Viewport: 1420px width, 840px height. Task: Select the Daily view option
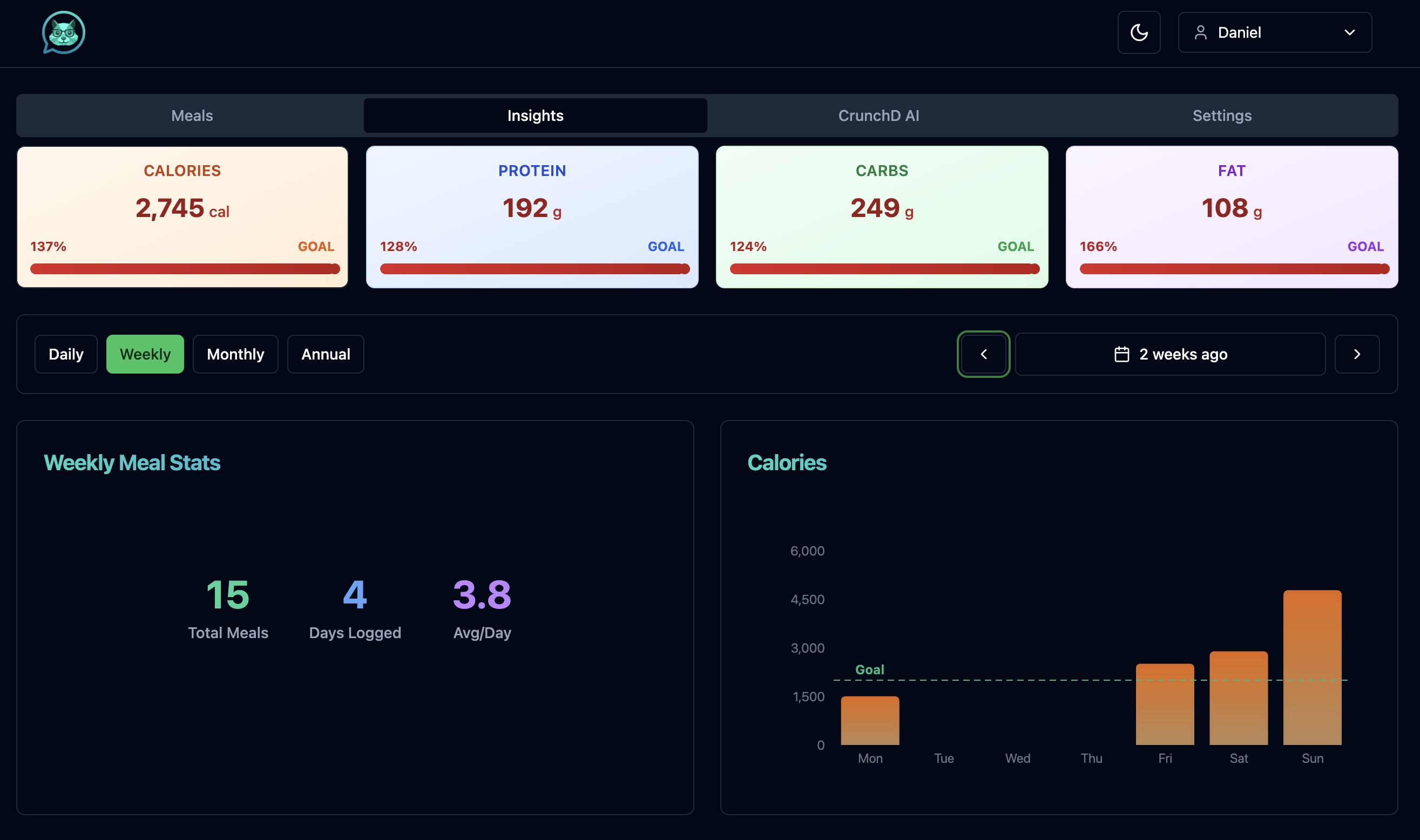pos(66,354)
